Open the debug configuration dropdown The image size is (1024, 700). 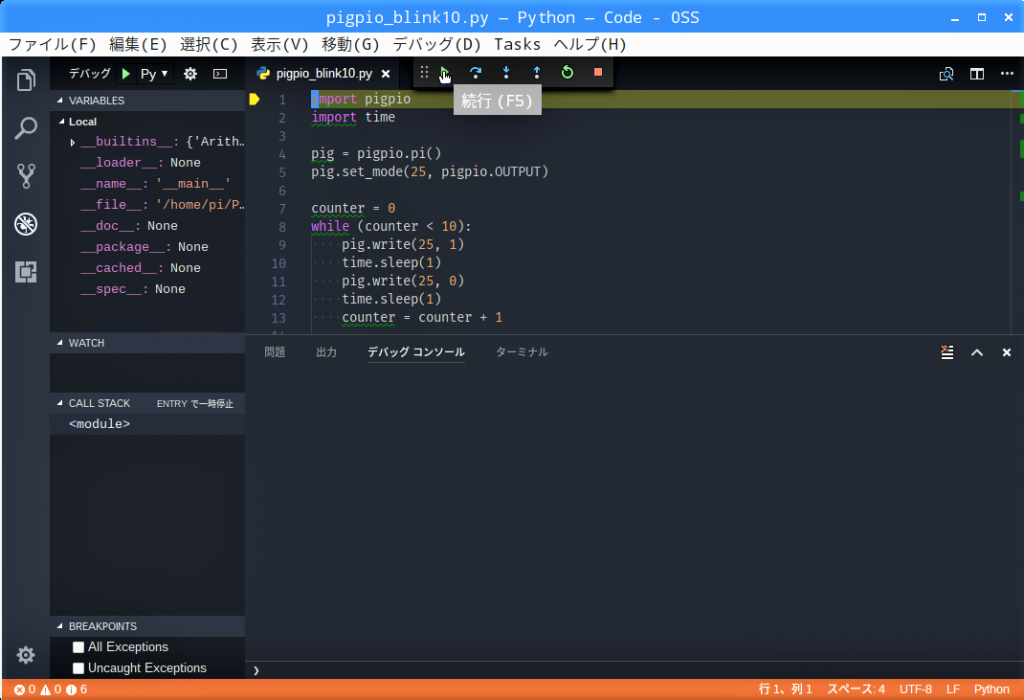(x=154, y=74)
